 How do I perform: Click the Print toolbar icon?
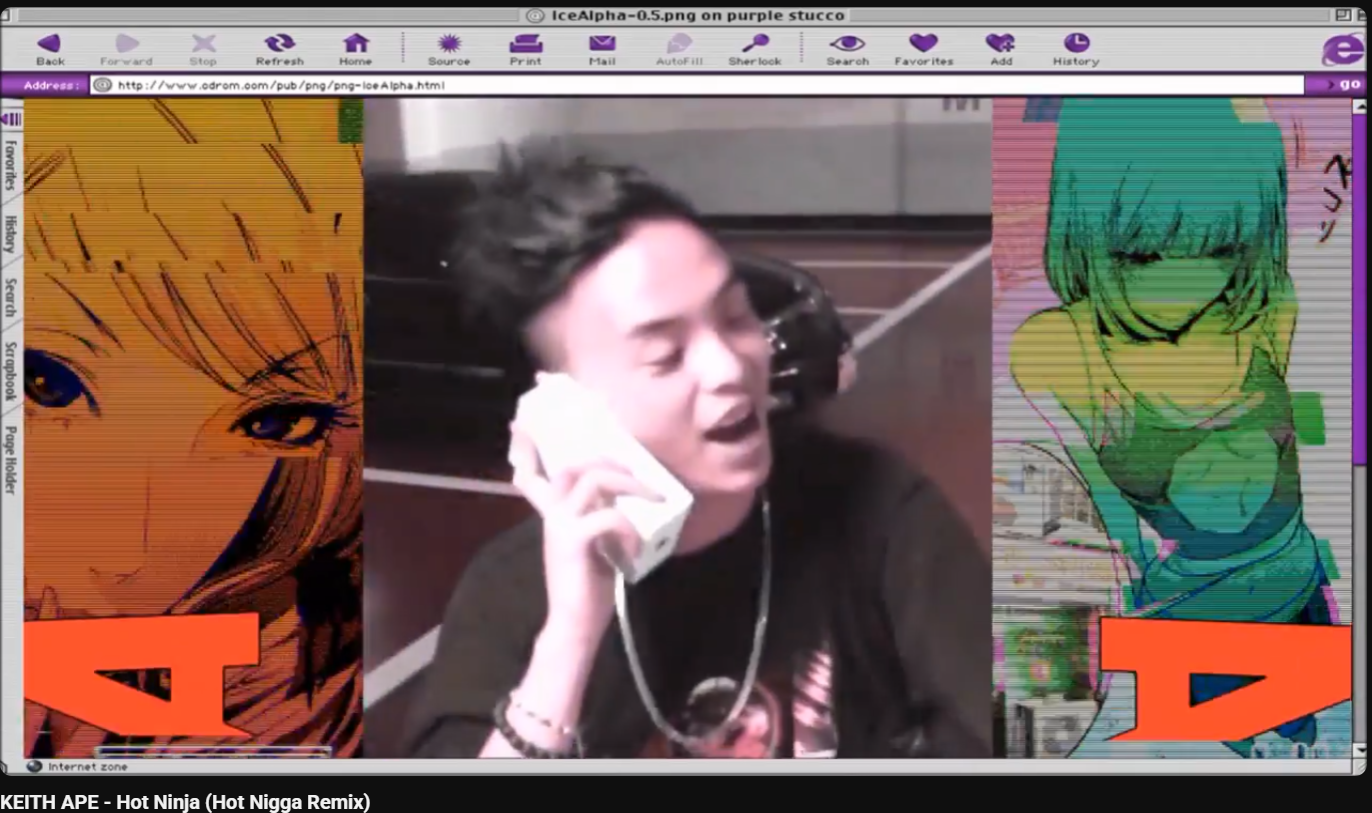click(x=526, y=43)
